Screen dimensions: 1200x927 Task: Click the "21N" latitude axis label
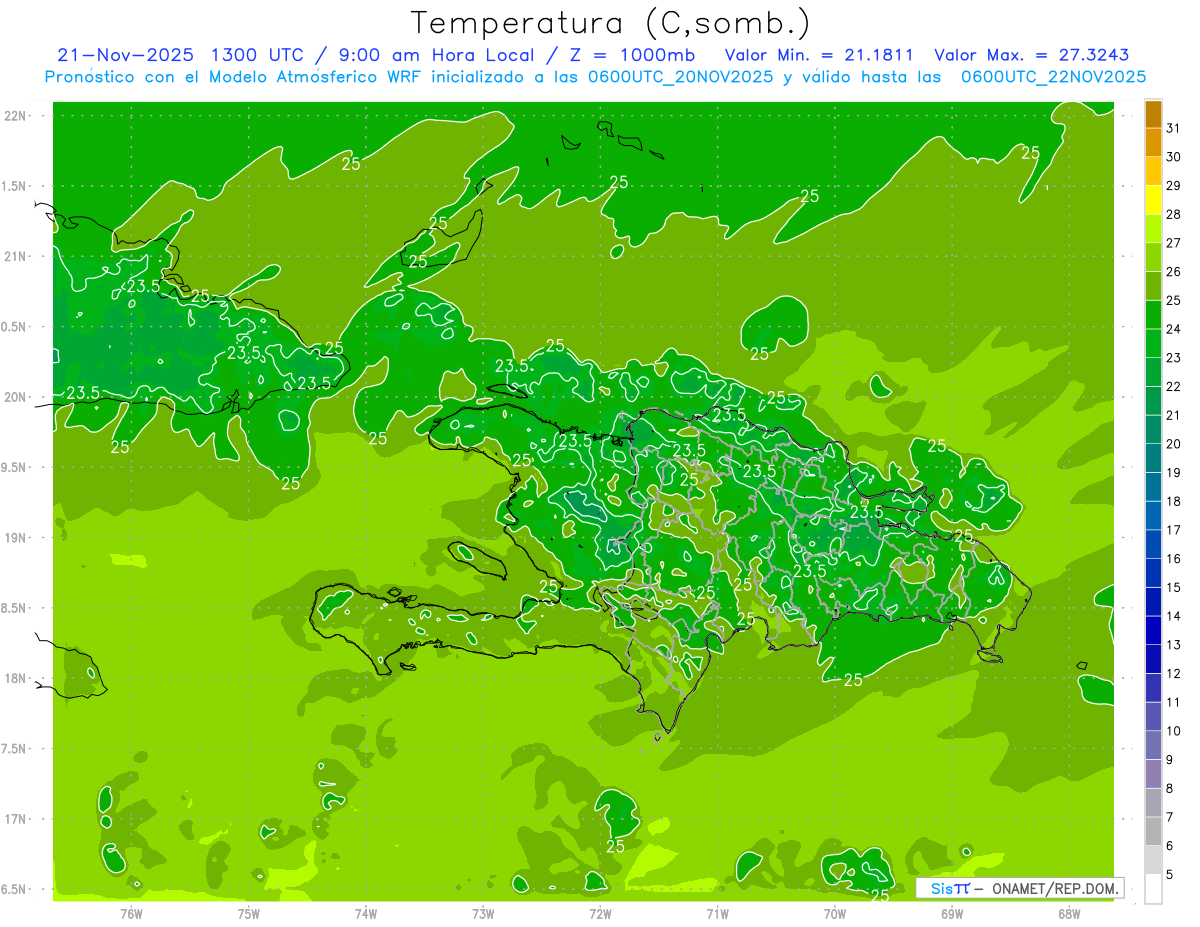[14, 256]
